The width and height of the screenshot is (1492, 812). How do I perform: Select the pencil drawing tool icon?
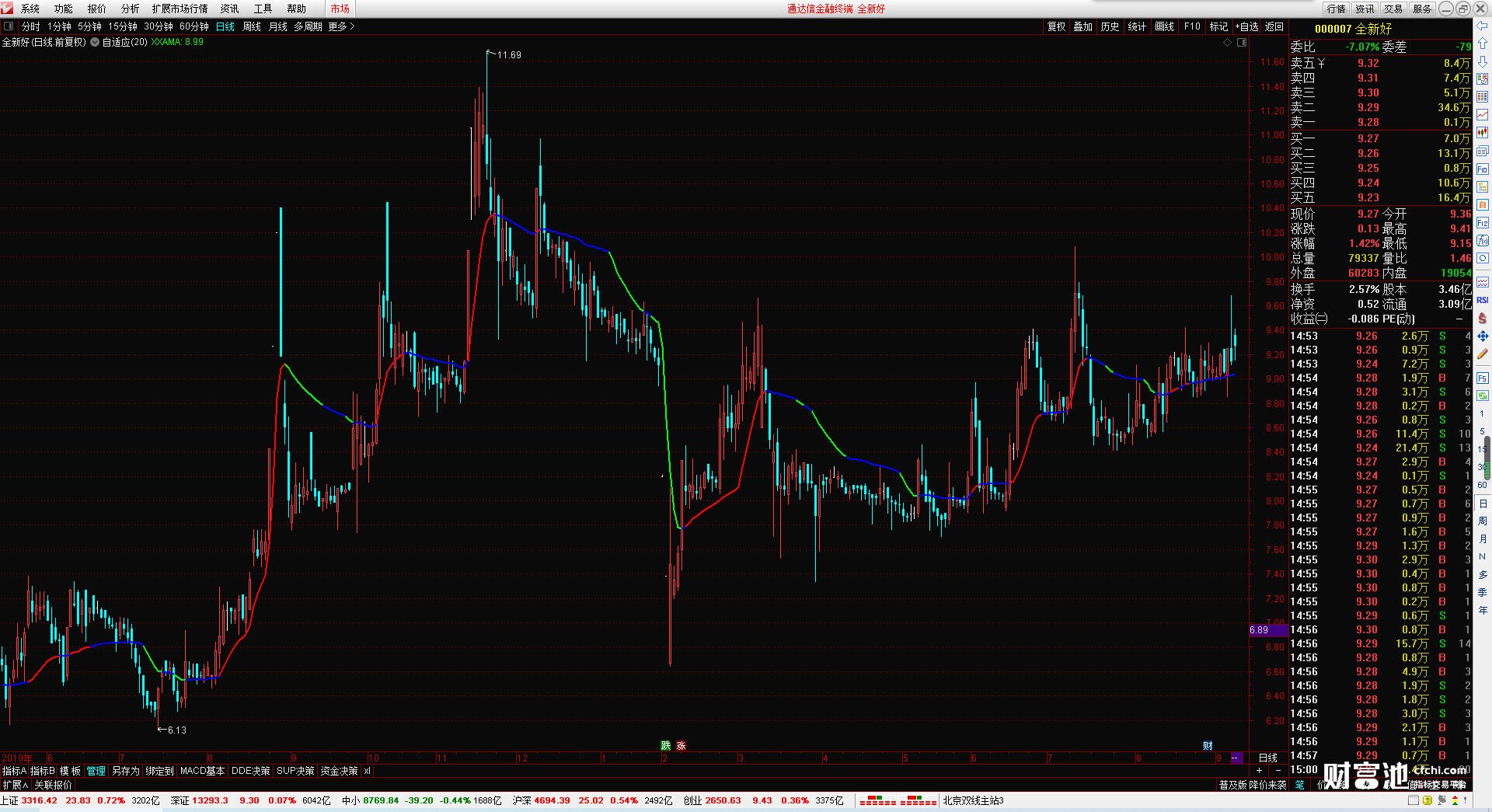(x=1483, y=354)
